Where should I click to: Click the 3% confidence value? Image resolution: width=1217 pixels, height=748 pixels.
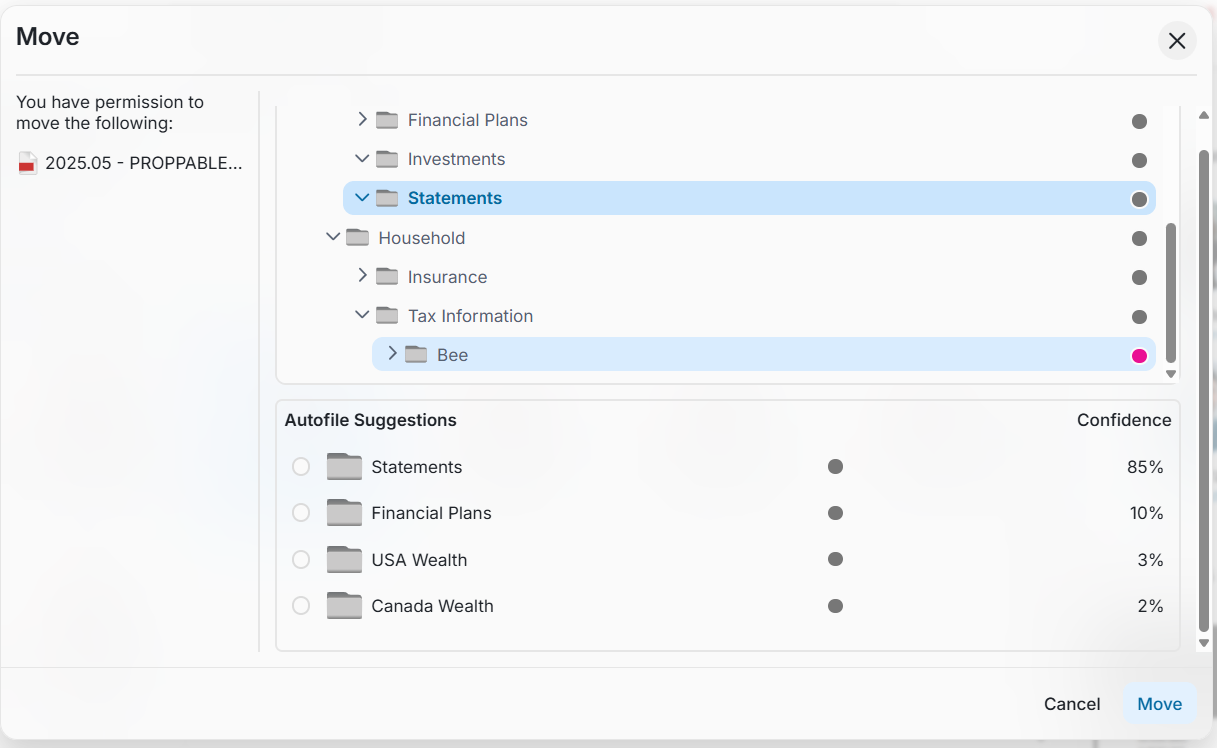pos(1150,560)
